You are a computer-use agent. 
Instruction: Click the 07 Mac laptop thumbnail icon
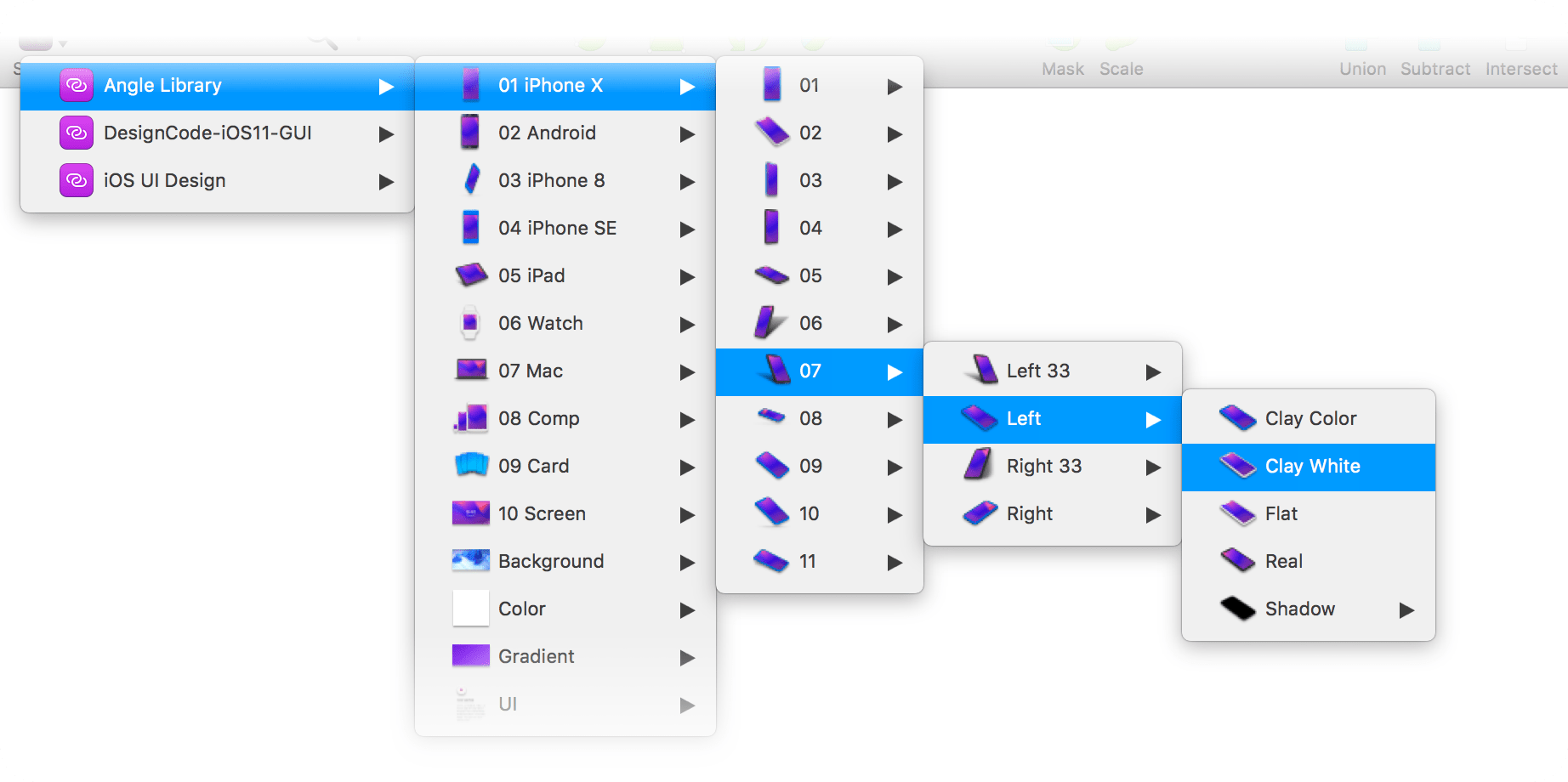pos(471,371)
